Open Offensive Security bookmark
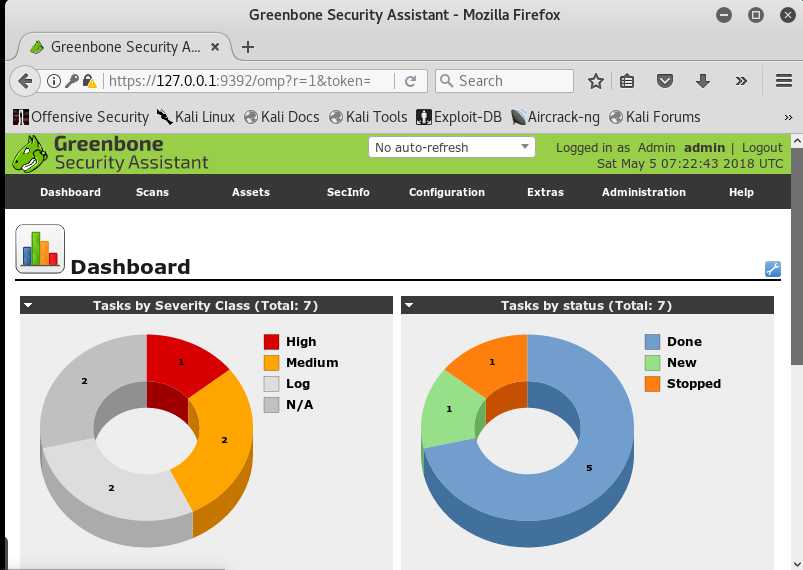This screenshot has width=803, height=570. [x=81, y=117]
